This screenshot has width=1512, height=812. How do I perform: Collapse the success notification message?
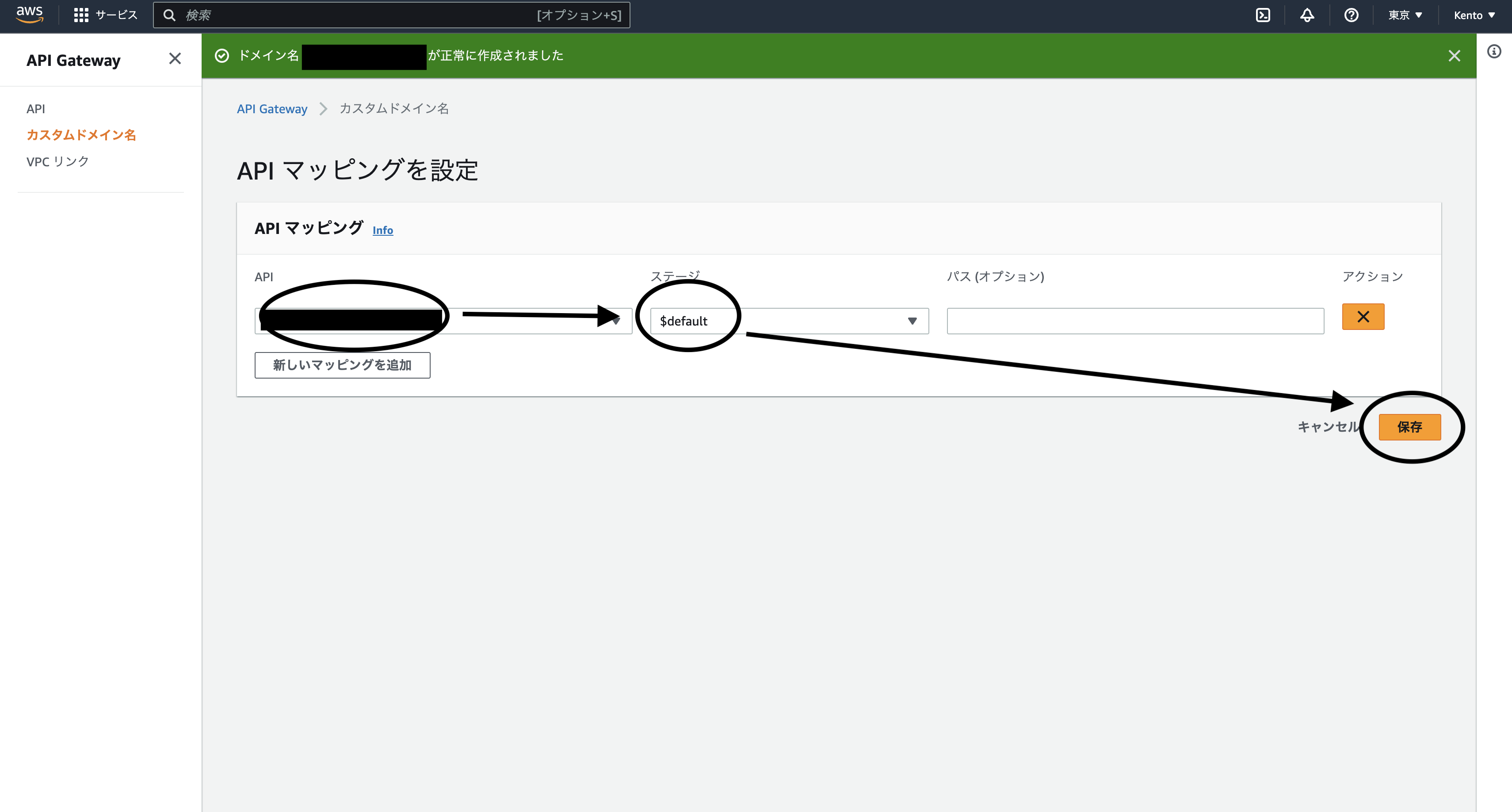(x=1455, y=56)
